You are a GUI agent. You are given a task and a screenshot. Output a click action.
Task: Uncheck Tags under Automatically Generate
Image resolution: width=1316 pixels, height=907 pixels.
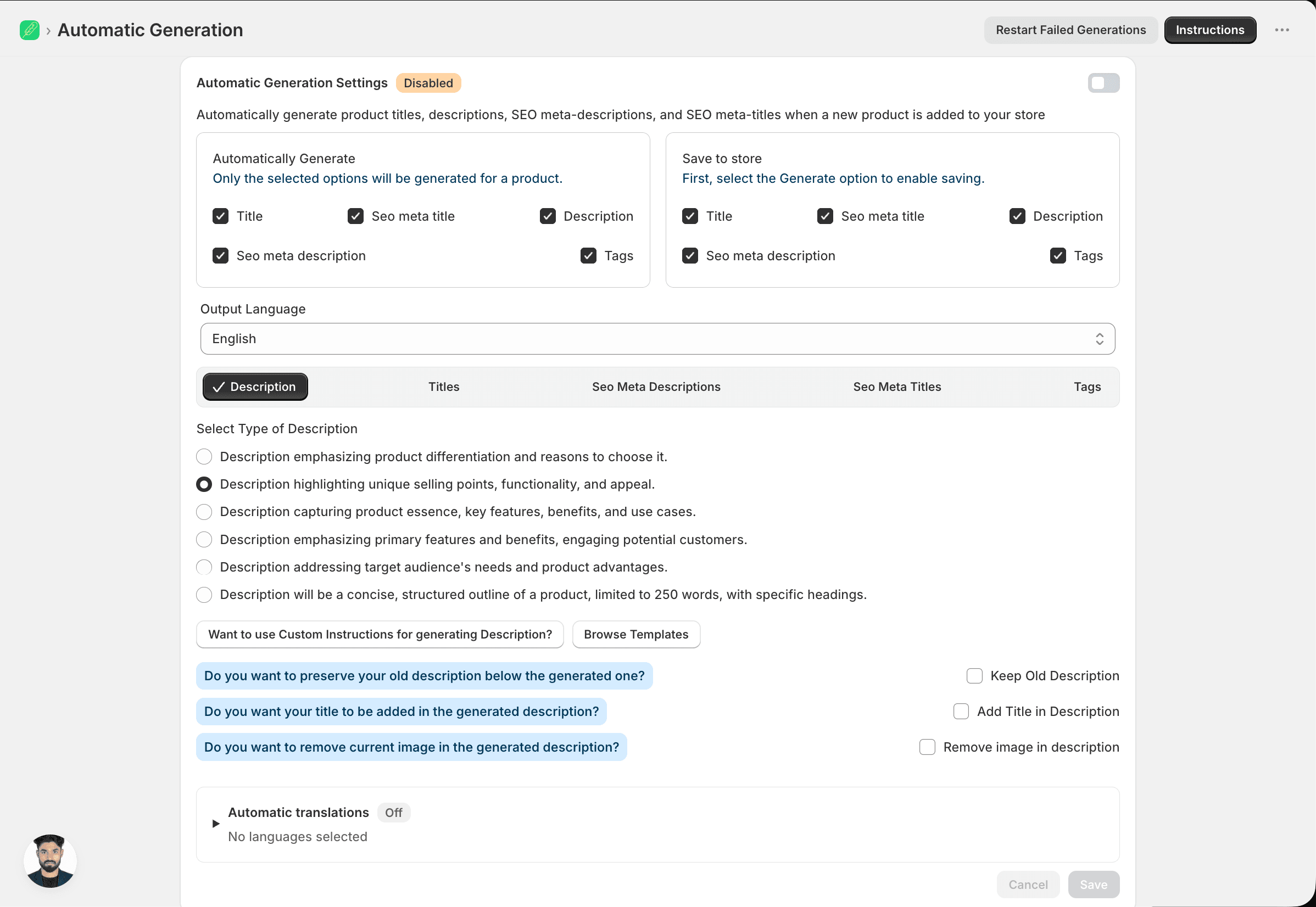point(588,256)
